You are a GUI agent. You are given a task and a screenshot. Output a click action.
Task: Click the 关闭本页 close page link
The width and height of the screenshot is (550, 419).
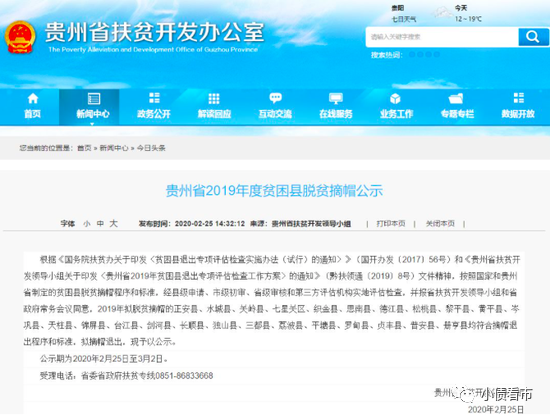pyautogui.click(x=440, y=224)
